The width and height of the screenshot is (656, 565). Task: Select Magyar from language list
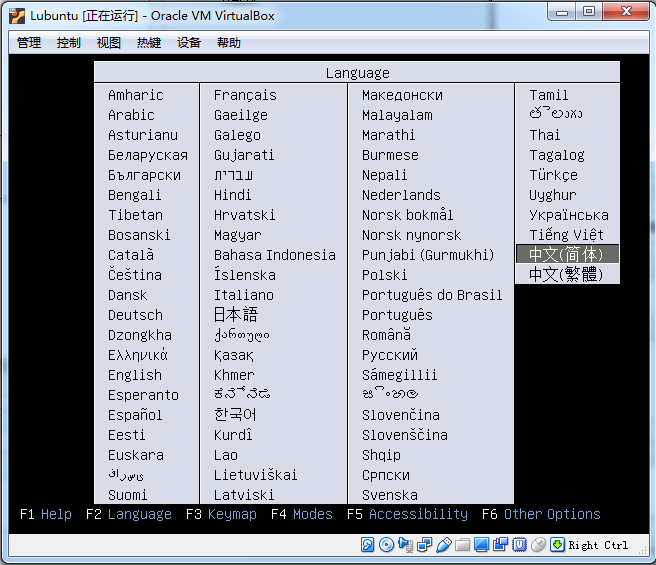238,235
